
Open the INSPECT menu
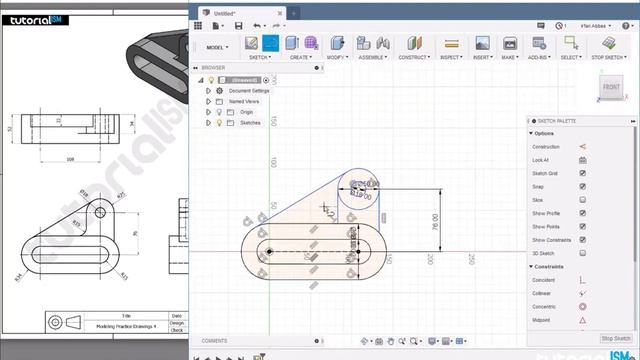coord(451,58)
